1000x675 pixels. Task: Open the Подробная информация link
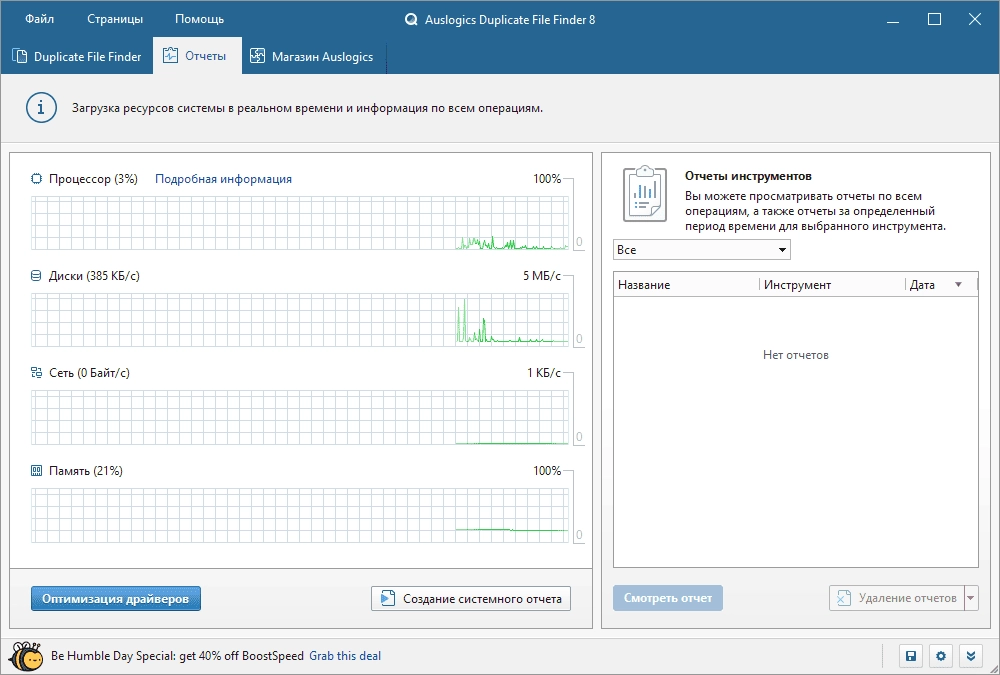pos(223,179)
